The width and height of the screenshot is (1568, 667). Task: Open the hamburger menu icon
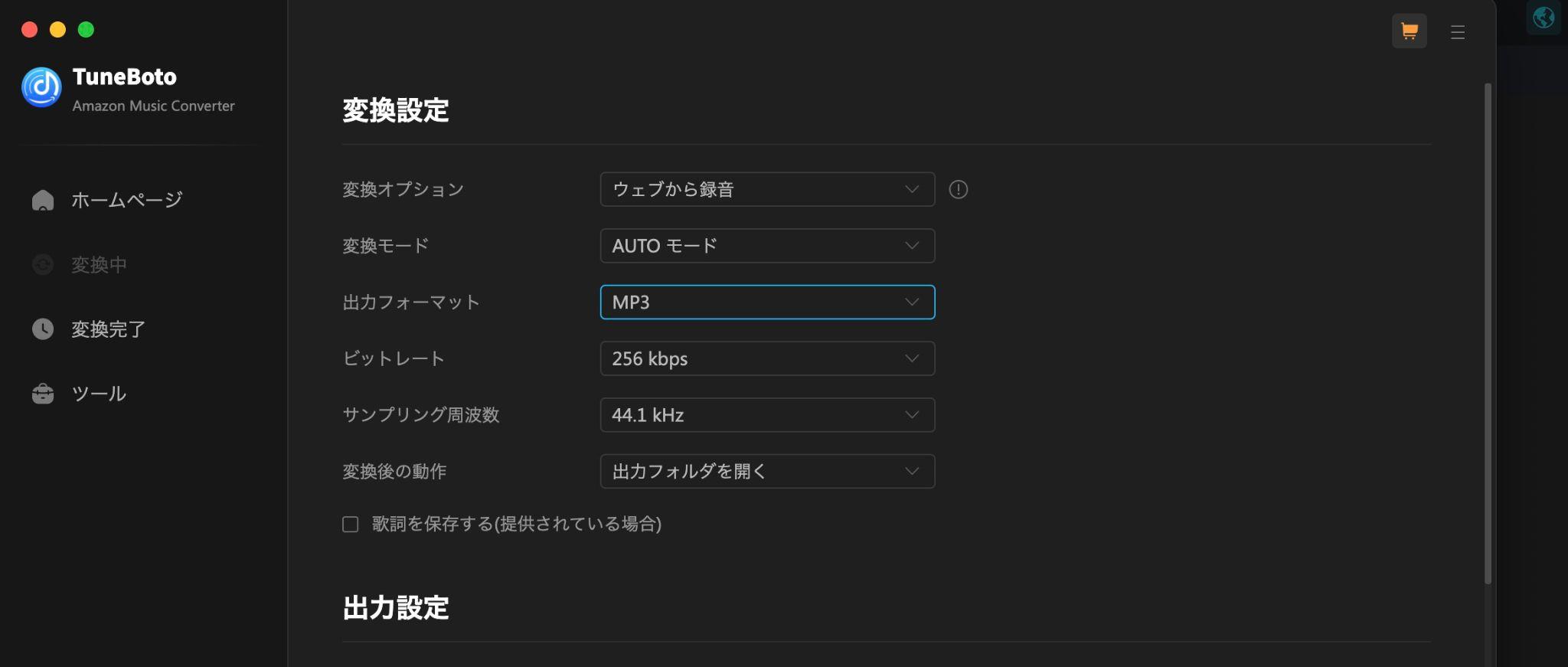[x=1458, y=32]
